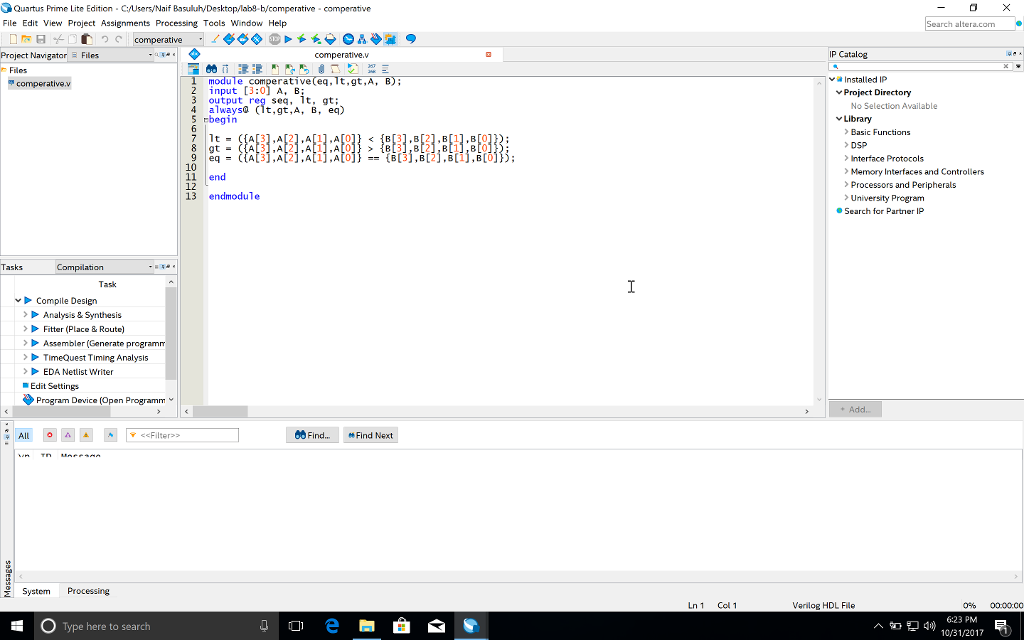Expand the Analysis & Synthesis task
This screenshot has height=640, width=1024.
tap(26, 315)
